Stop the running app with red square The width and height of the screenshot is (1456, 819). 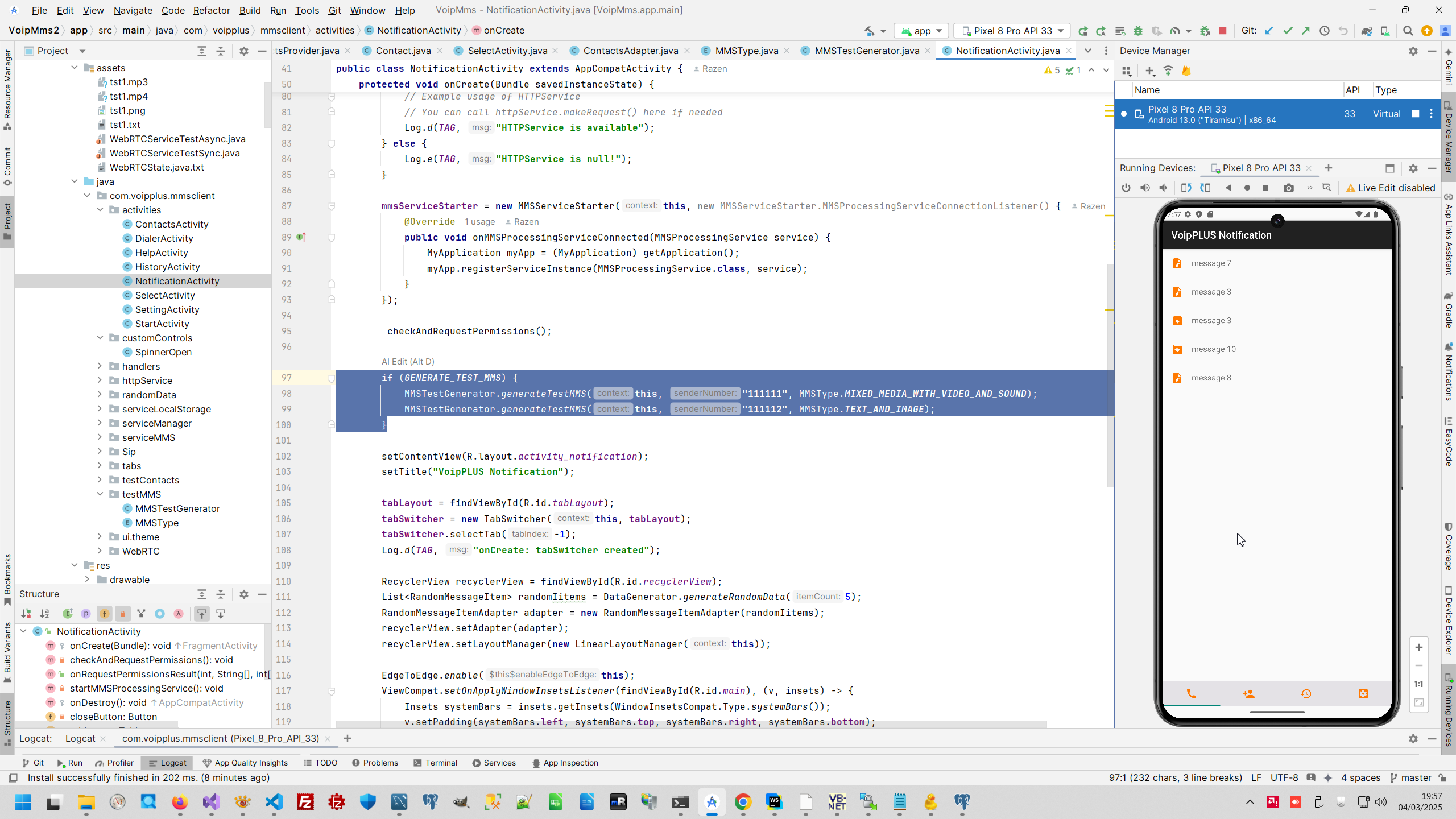[x=1223, y=31]
